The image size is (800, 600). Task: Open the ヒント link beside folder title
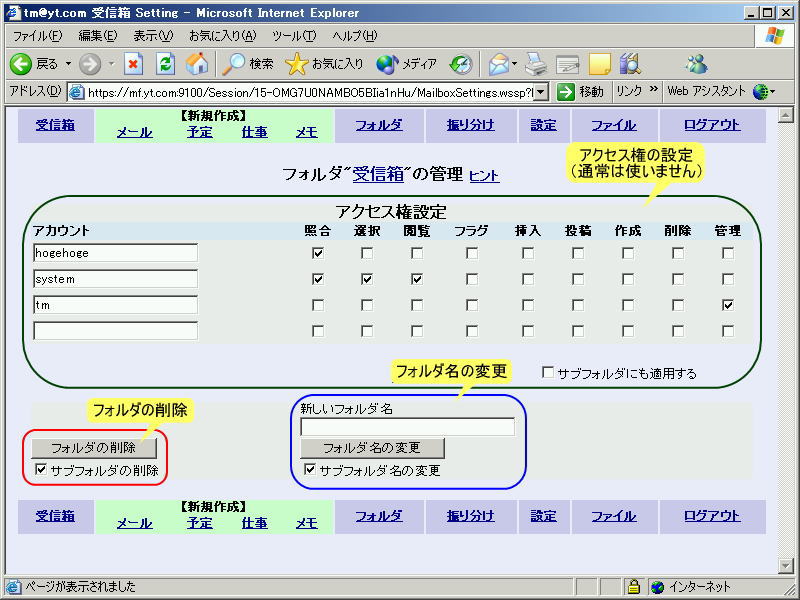click(484, 176)
